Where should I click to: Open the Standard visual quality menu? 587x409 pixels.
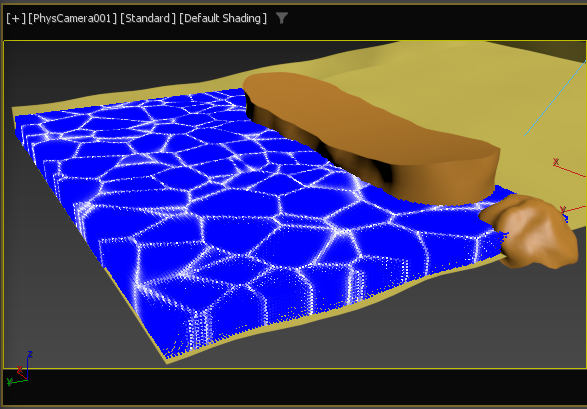(x=148, y=18)
